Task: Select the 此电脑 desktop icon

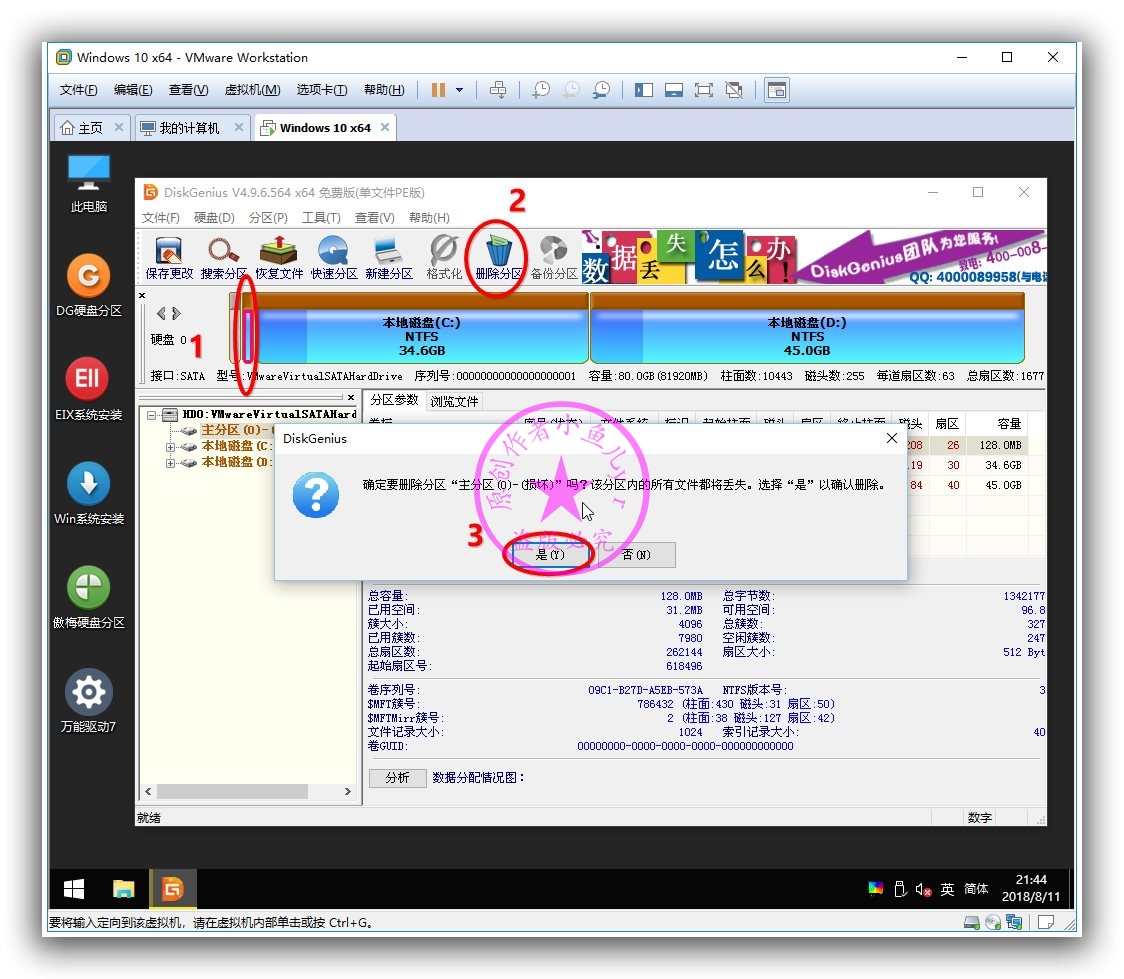Action: click(x=89, y=183)
